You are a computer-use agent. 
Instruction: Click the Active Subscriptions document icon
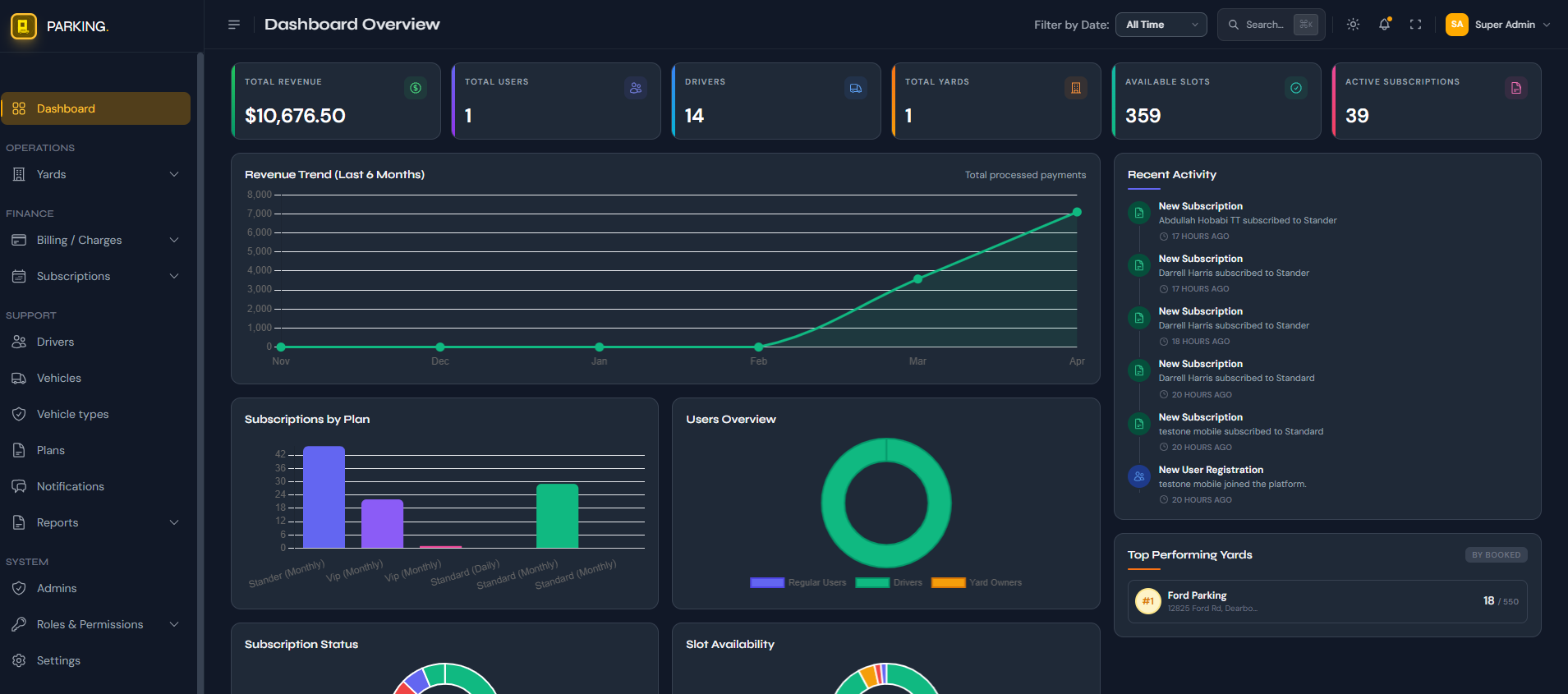1516,88
